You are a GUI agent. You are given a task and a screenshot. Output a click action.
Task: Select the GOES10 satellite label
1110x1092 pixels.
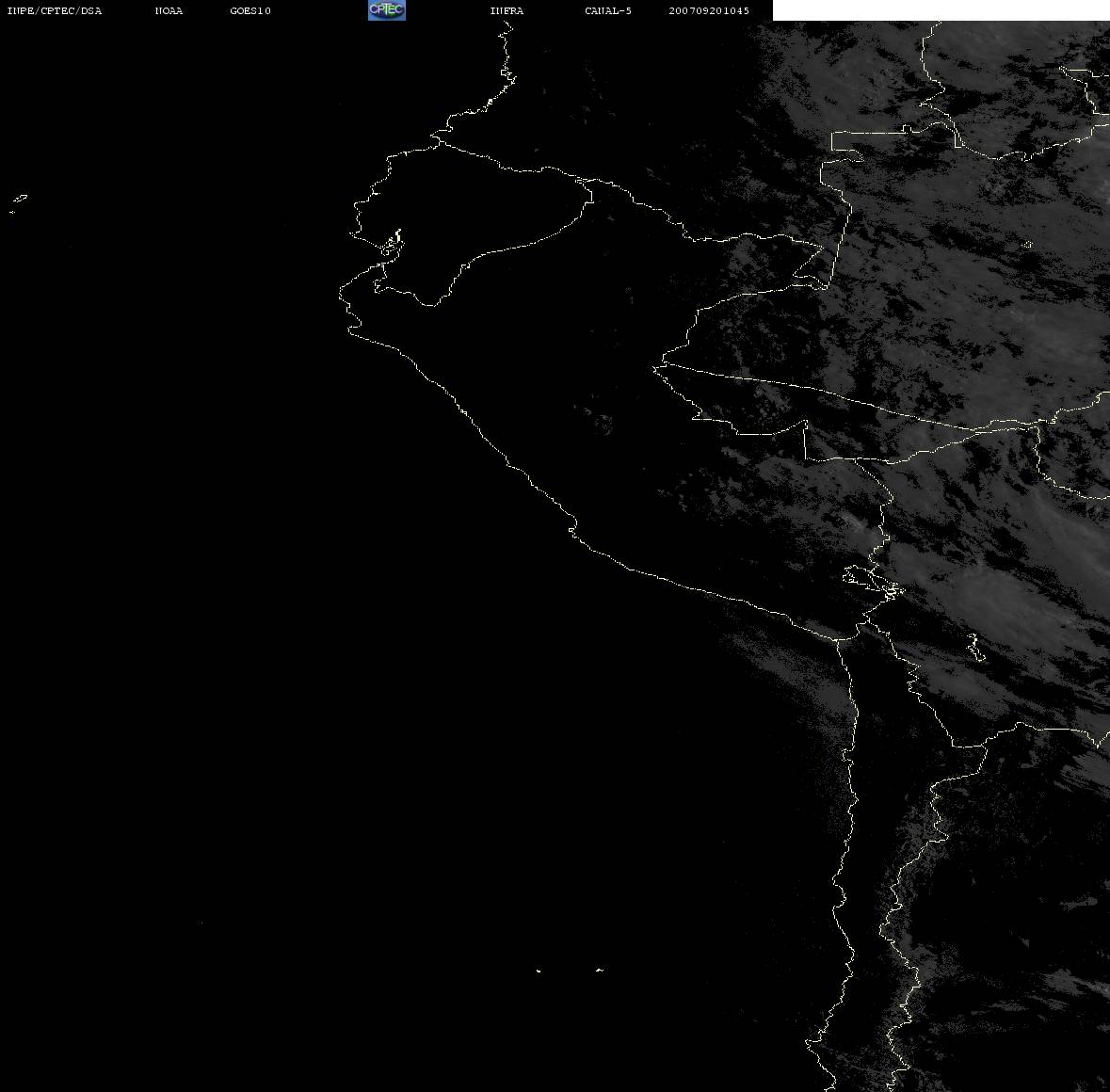(x=249, y=10)
